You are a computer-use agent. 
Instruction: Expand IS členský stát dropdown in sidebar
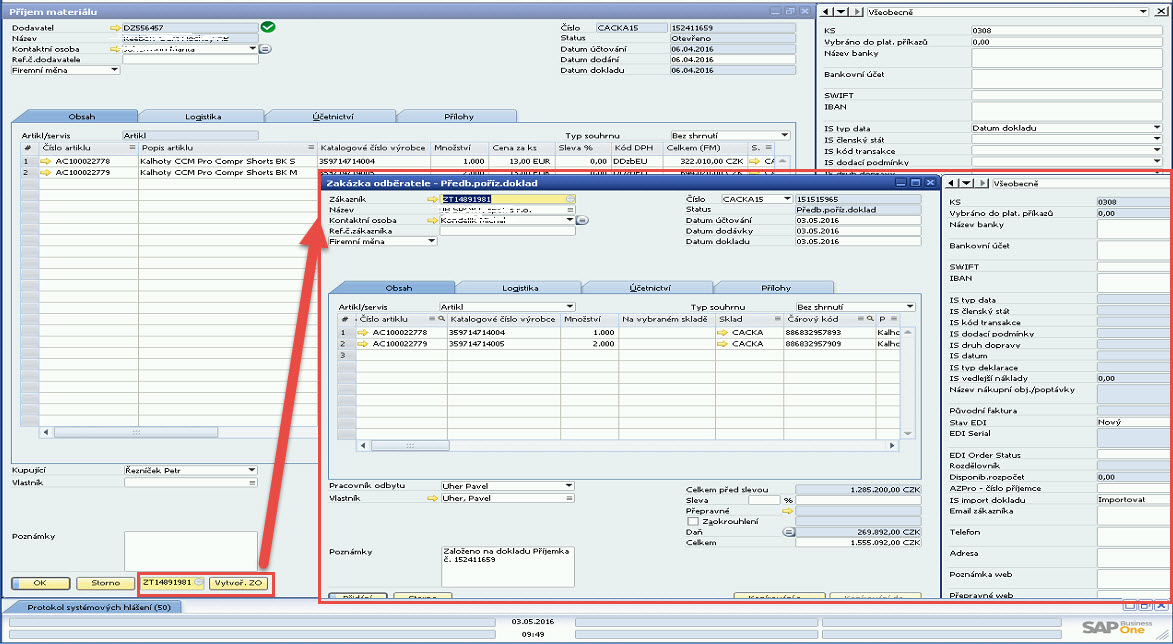1158,139
